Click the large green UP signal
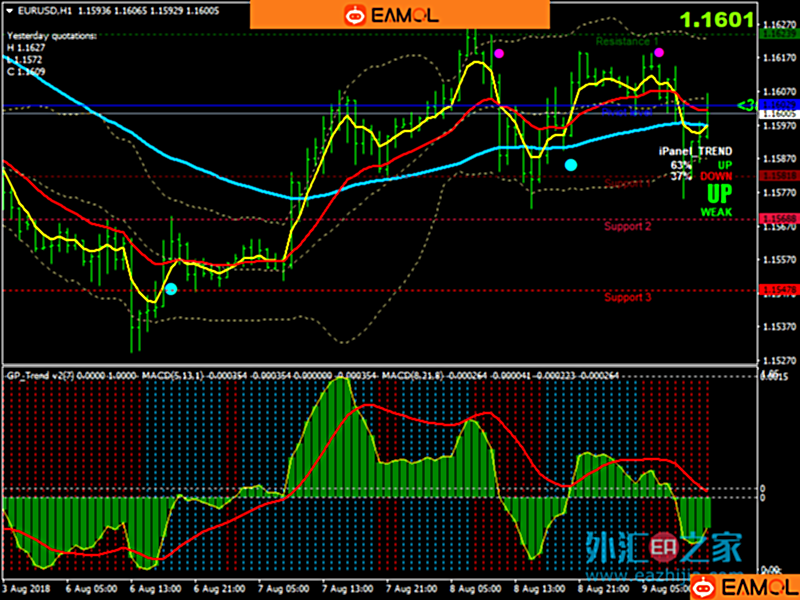The width and height of the screenshot is (800, 600). pos(719,194)
